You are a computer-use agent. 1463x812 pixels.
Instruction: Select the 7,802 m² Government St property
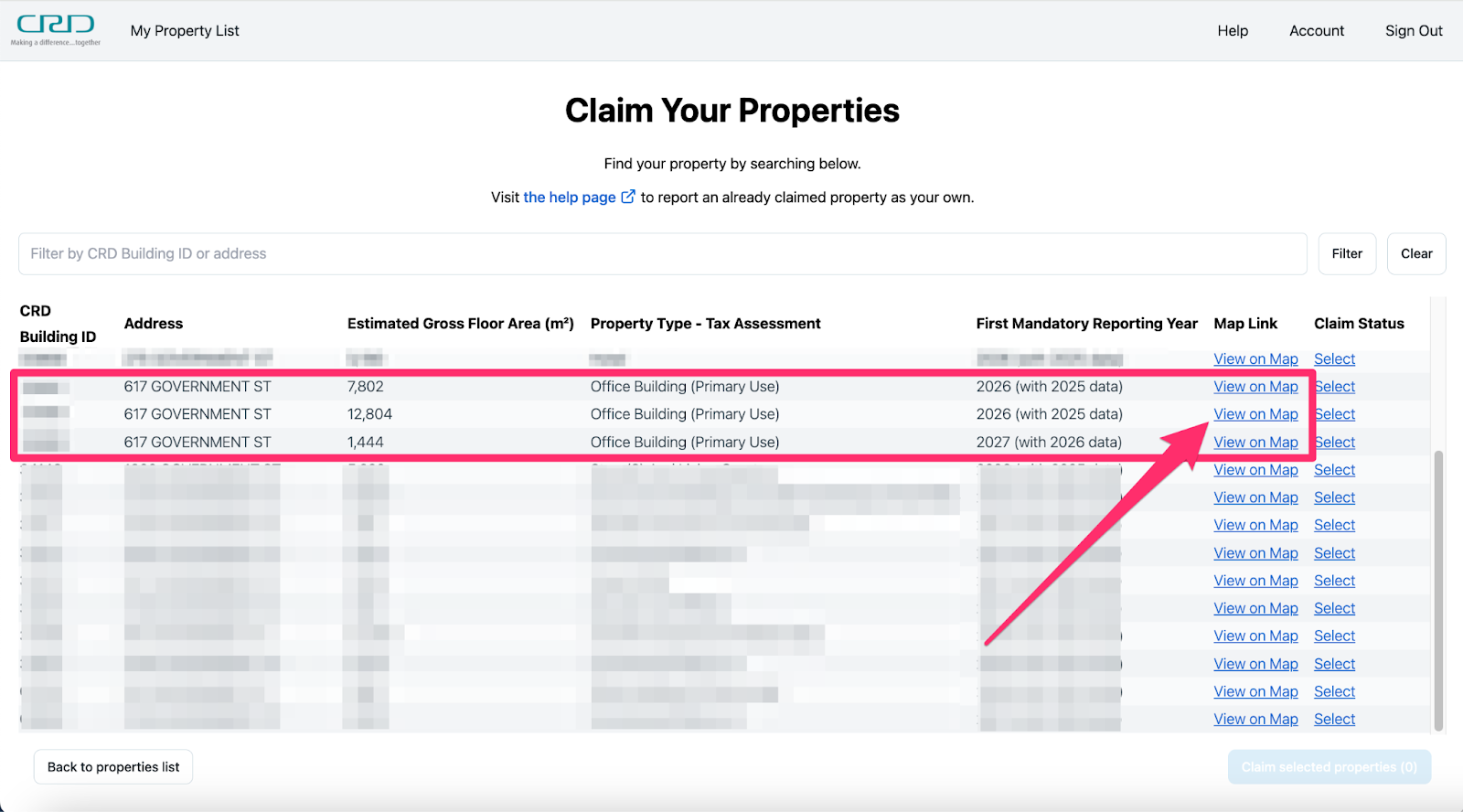[x=1335, y=387]
